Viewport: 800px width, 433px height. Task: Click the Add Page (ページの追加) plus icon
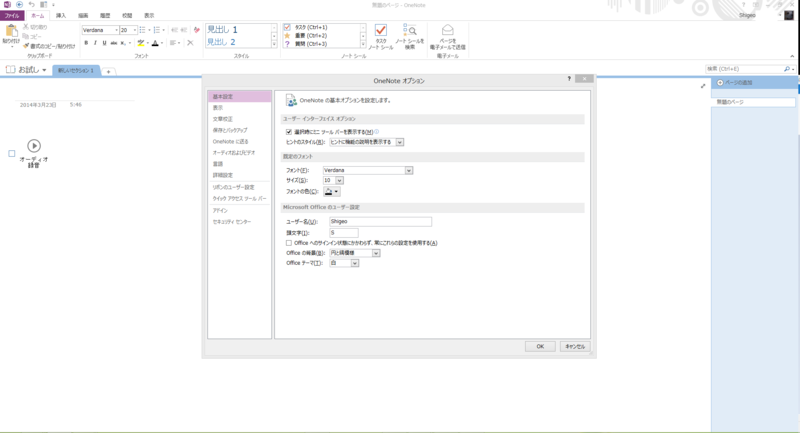point(720,83)
